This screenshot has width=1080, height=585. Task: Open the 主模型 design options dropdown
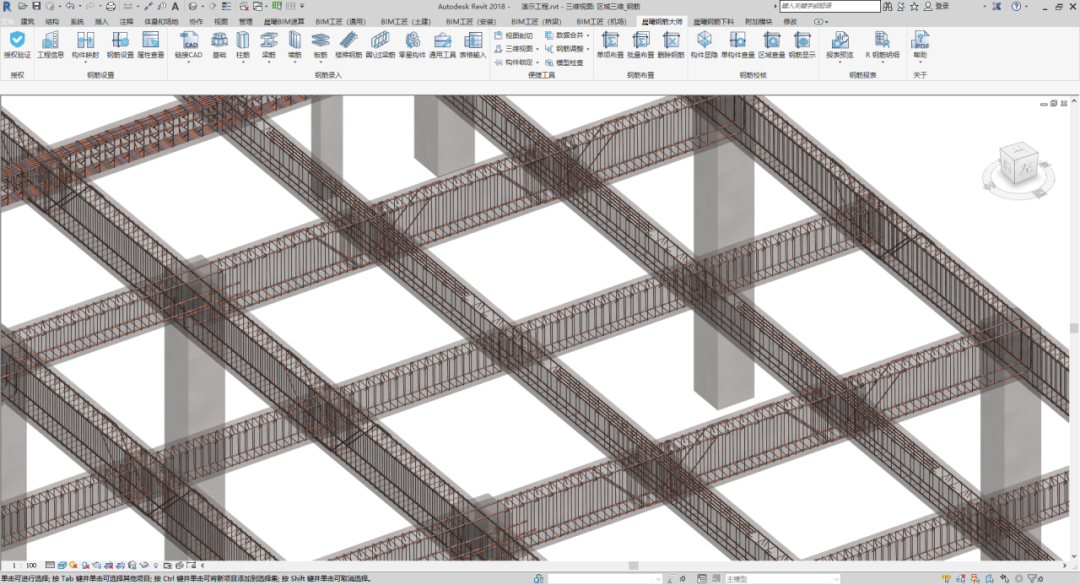pos(782,579)
